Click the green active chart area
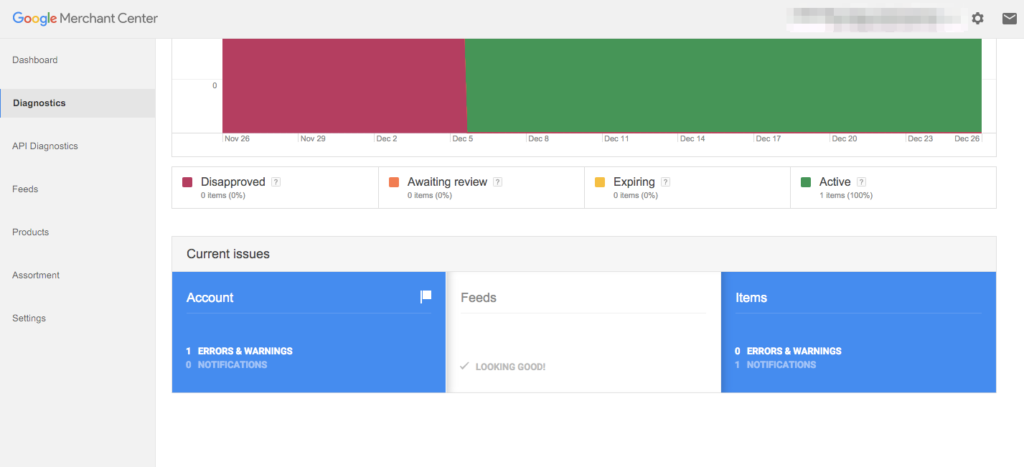This screenshot has height=467, width=1024. pyautogui.click(x=724, y=86)
